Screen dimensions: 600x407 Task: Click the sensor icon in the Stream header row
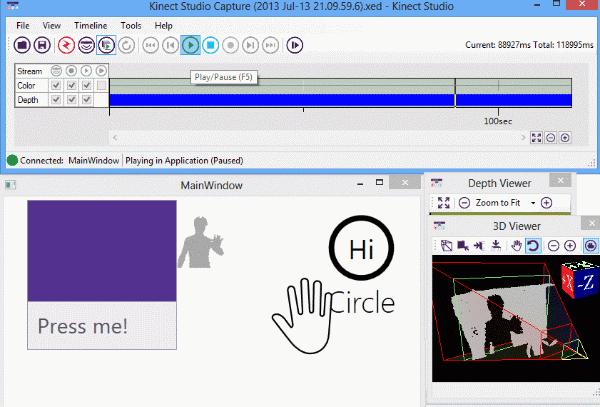[56, 71]
